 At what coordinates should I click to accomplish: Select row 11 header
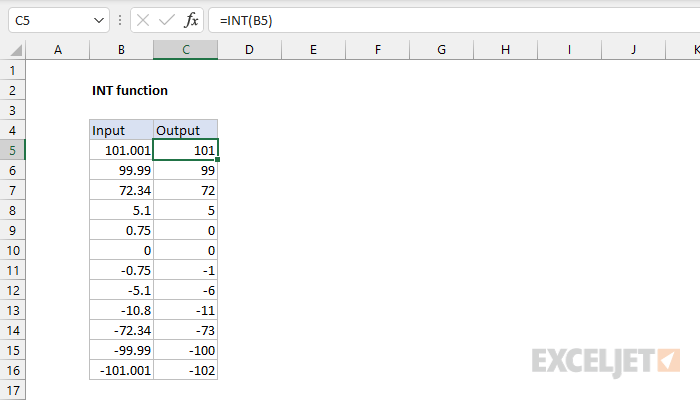click(x=13, y=270)
